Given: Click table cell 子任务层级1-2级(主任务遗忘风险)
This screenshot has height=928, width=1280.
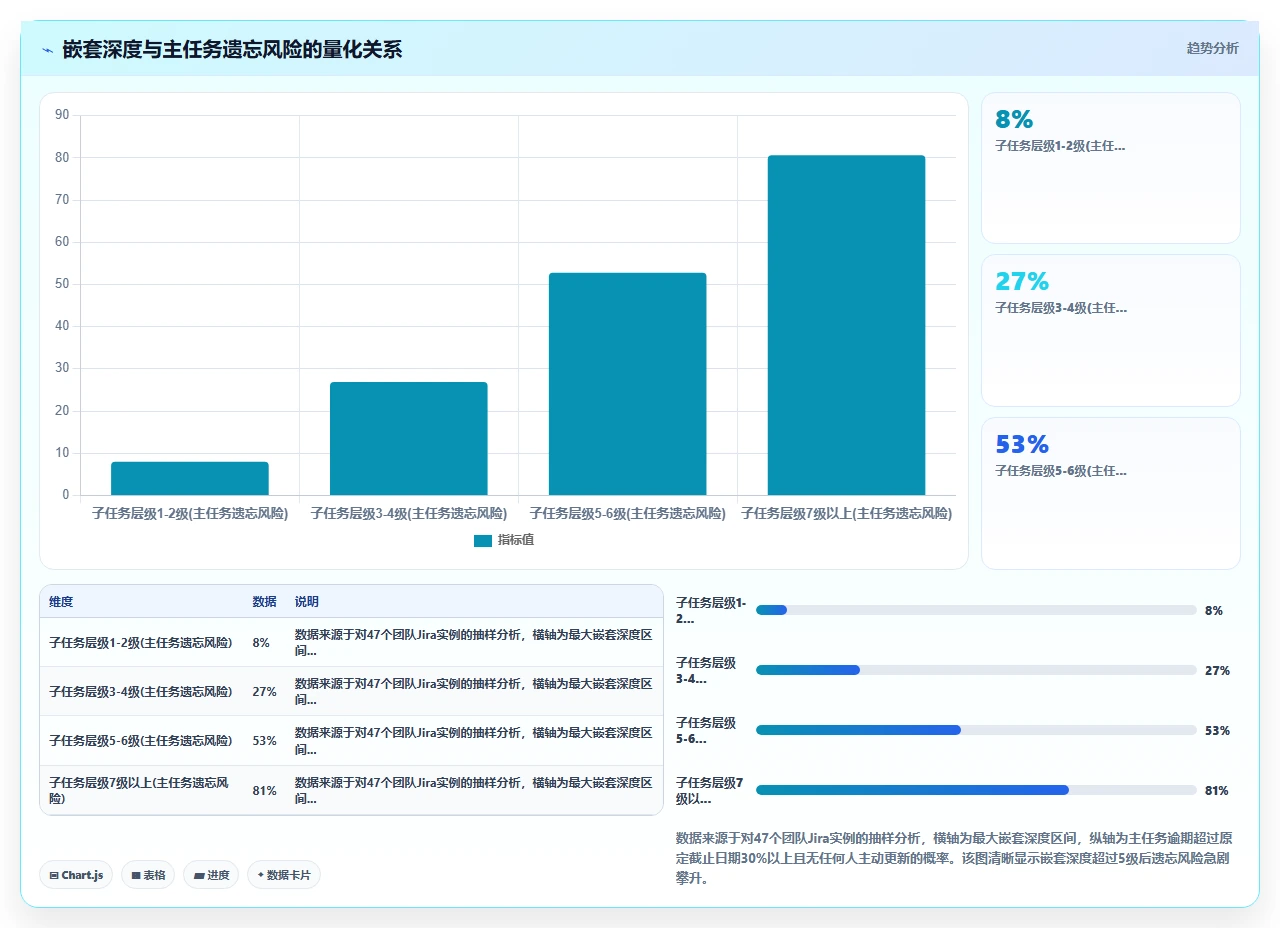Looking at the screenshot, I should (140, 643).
